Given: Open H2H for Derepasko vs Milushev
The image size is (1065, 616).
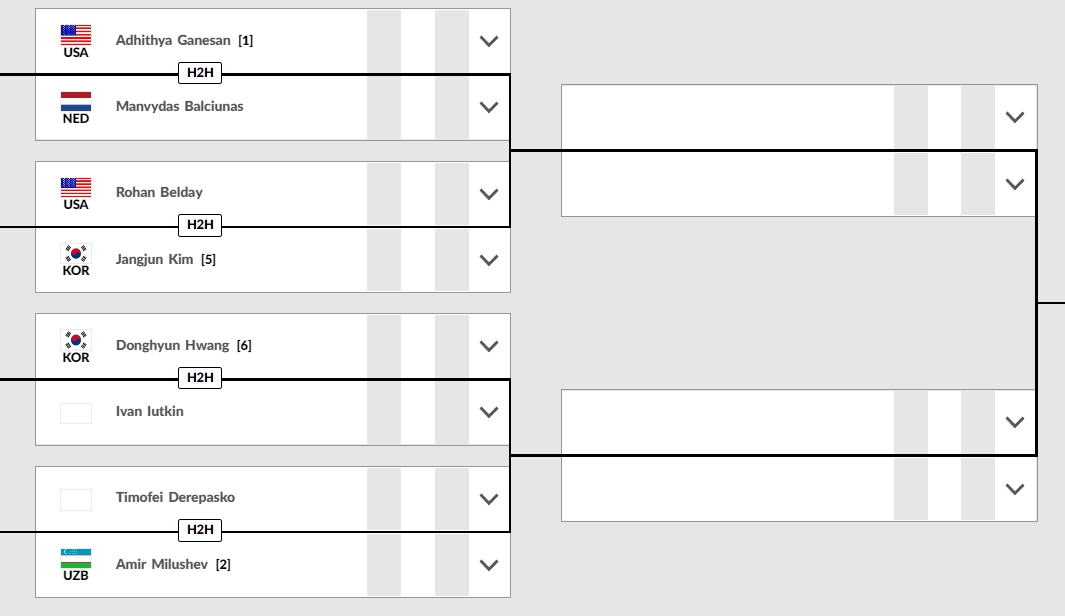Looking at the screenshot, I should 200,530.
